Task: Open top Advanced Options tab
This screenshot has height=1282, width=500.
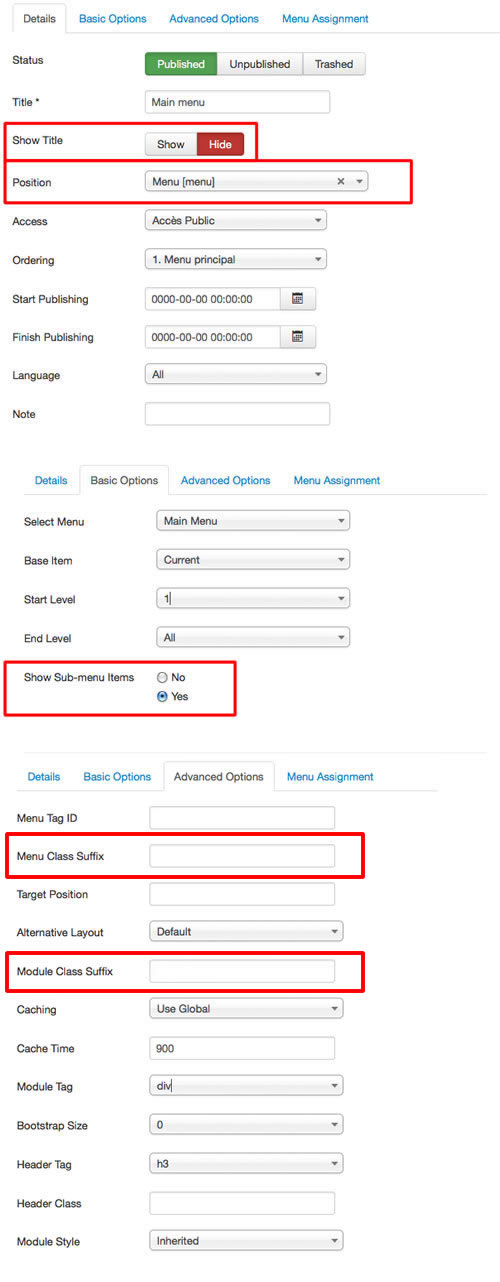Action: coord(214,18)
